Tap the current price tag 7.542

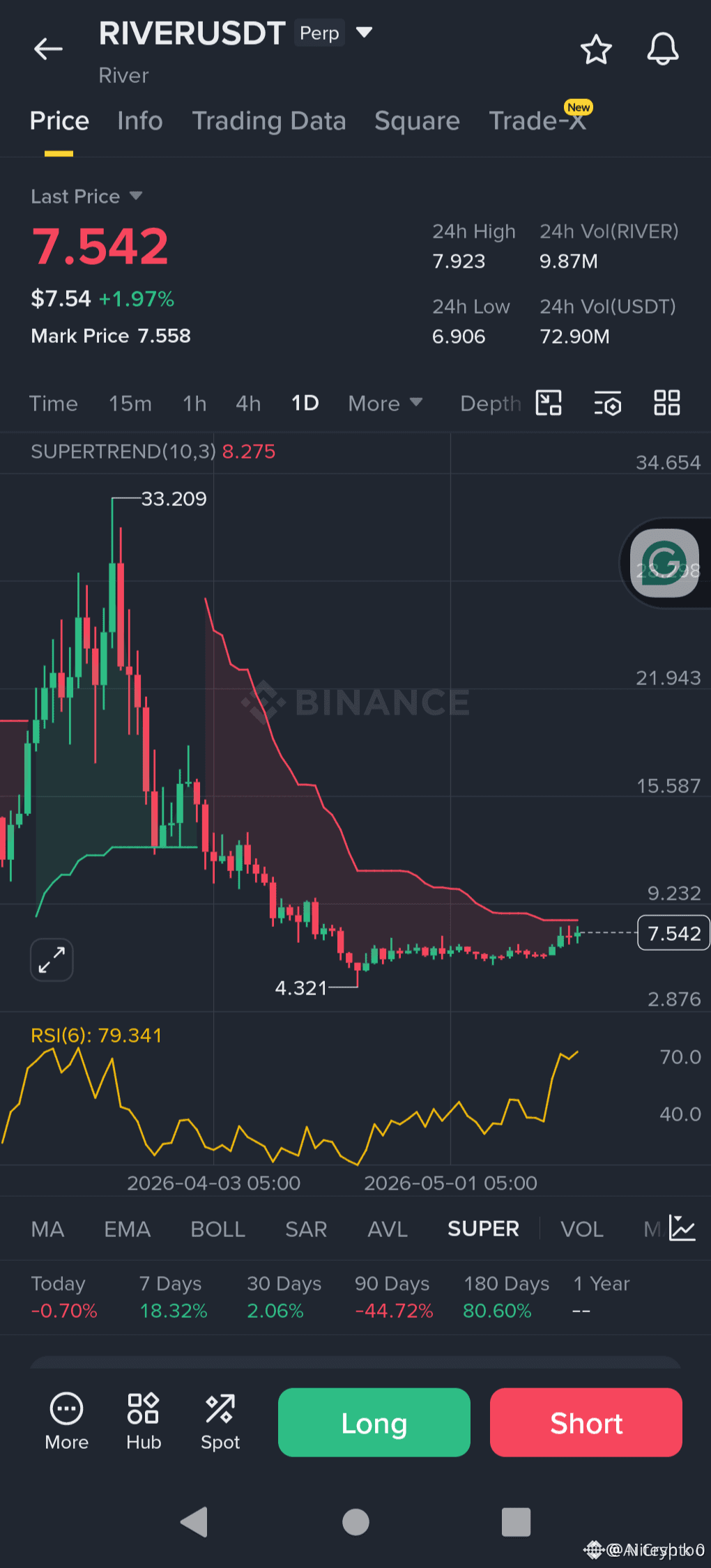click(673, 933)
